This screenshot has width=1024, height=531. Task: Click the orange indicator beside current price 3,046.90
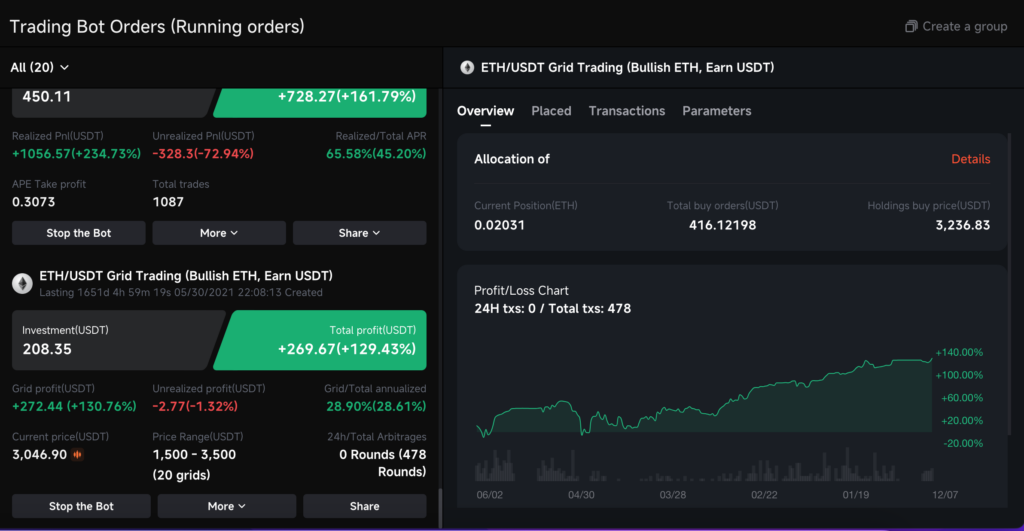pyautogui.click(x=77, y=455)
